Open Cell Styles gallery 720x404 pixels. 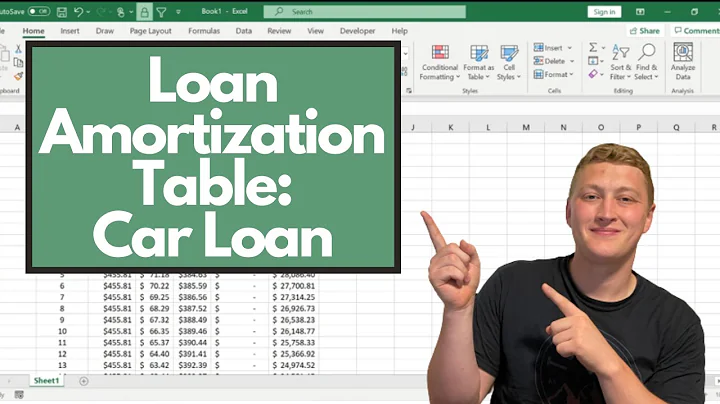pyautogui.click(x=509, y=63)
